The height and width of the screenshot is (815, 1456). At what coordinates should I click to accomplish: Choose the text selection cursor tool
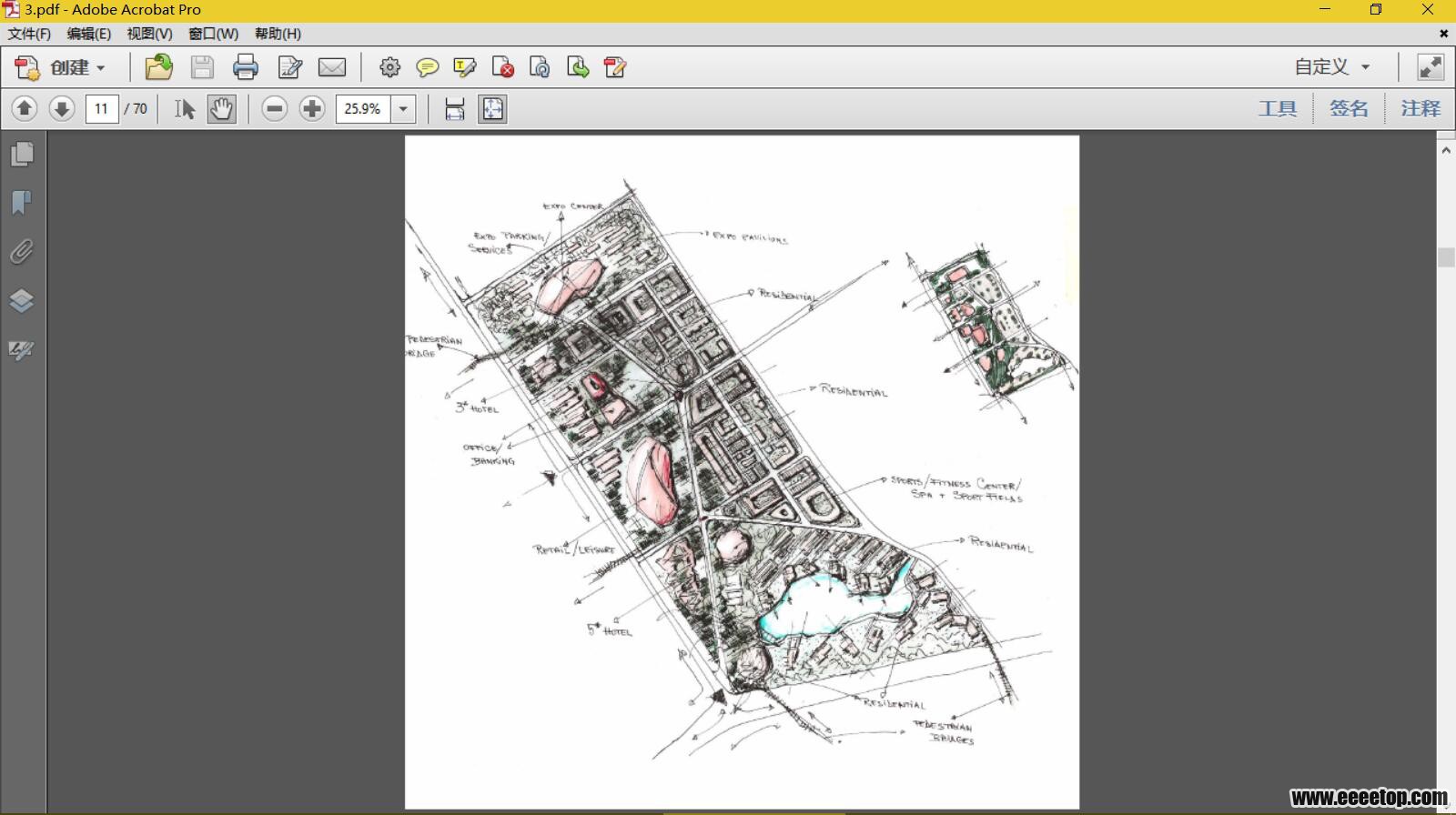185,109
